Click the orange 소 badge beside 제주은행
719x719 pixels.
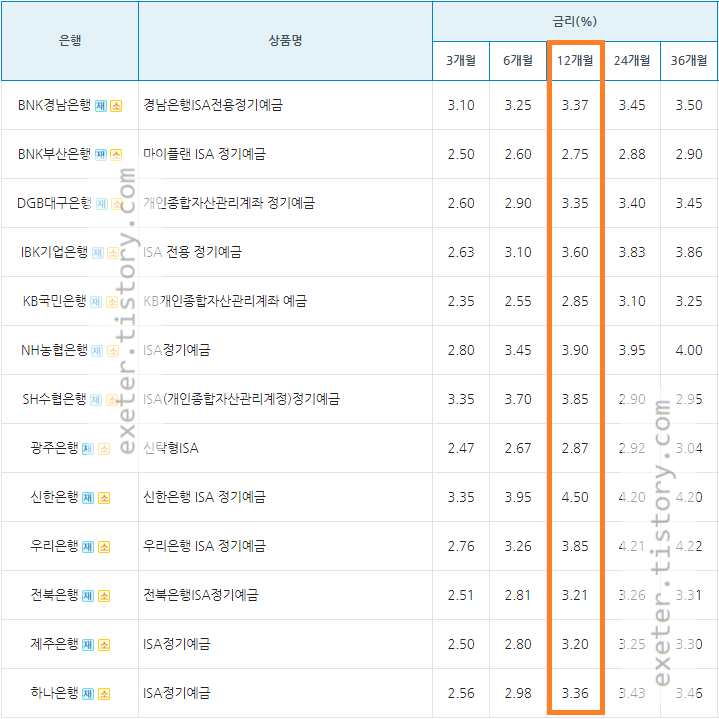click(104, 645)
